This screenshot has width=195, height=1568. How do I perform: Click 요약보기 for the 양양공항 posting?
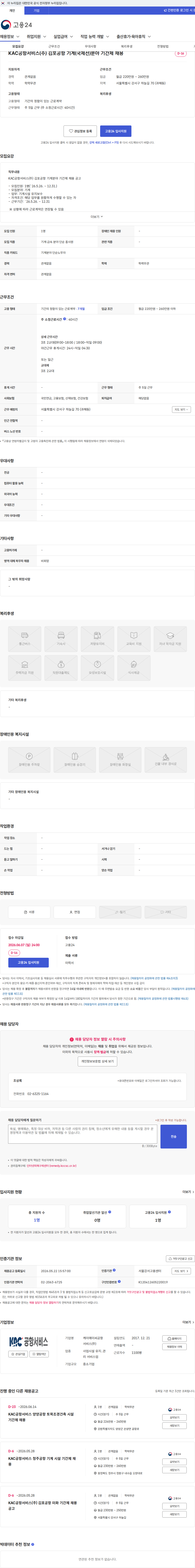[x=174, y=1418]
